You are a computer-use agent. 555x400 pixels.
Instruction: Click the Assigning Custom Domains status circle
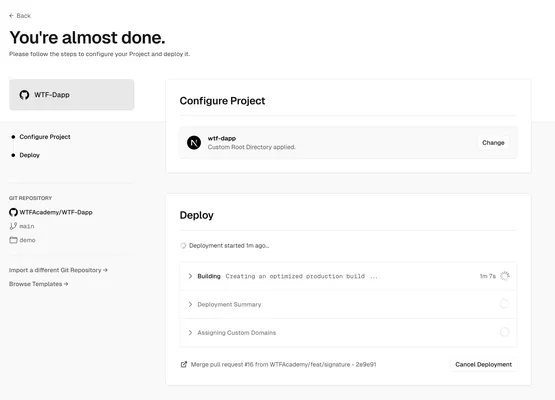click(505, 332)
